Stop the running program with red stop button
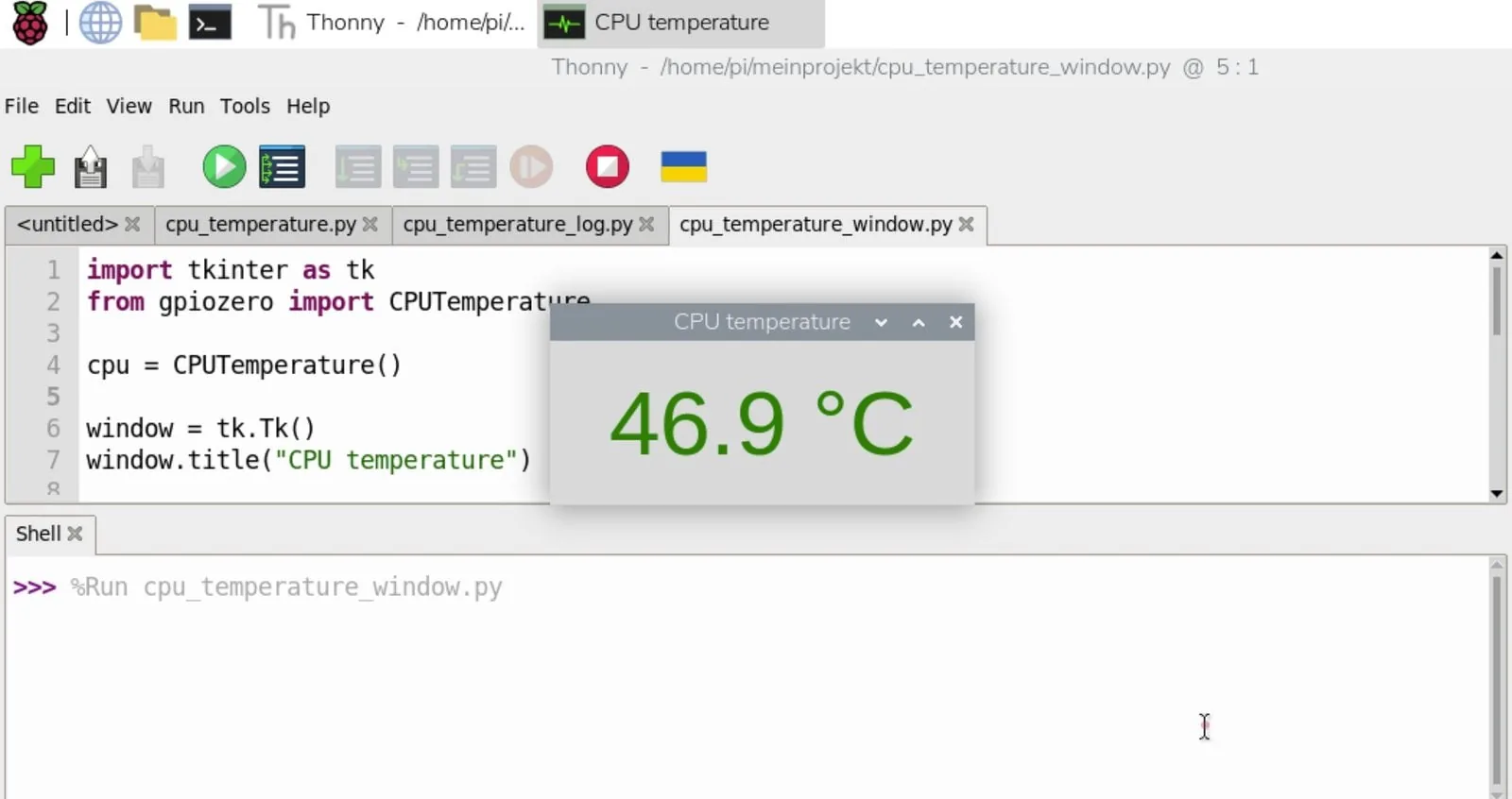 (x=608, y=167)
